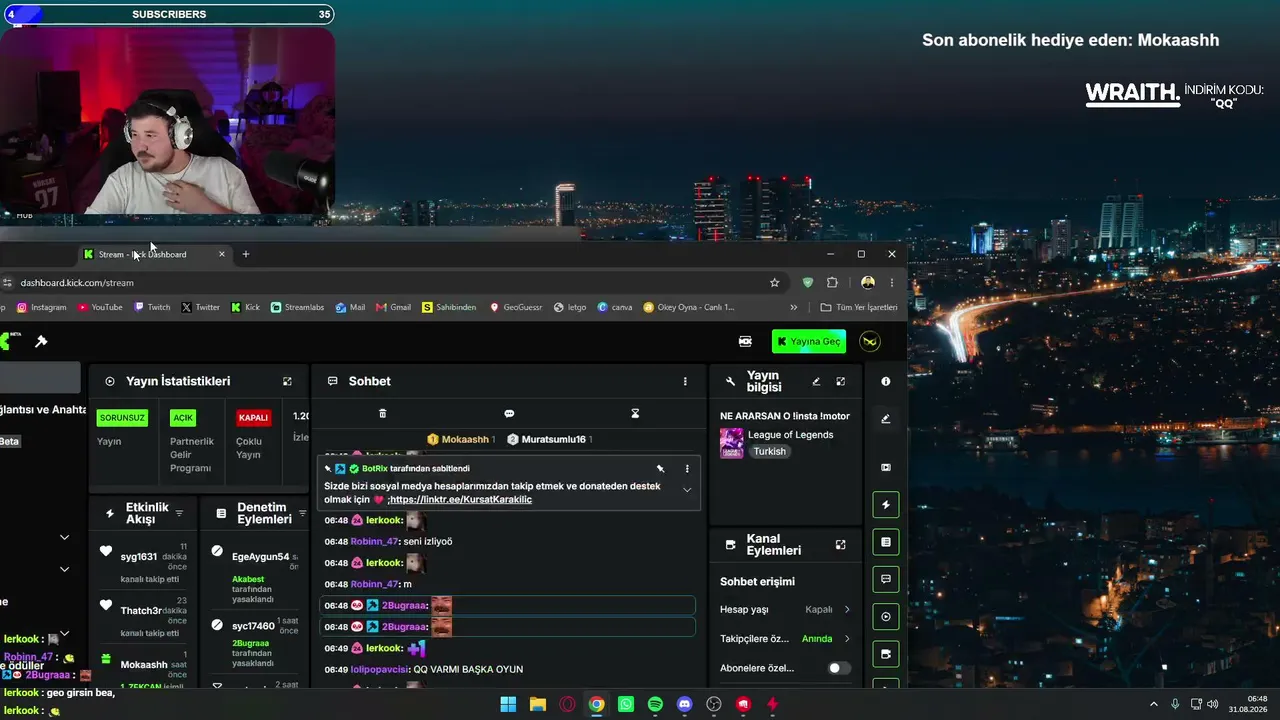Click syg1631 in Etkinlik Akışı
The height and width of the screenshot is (720, 1280).
(139, 557)
